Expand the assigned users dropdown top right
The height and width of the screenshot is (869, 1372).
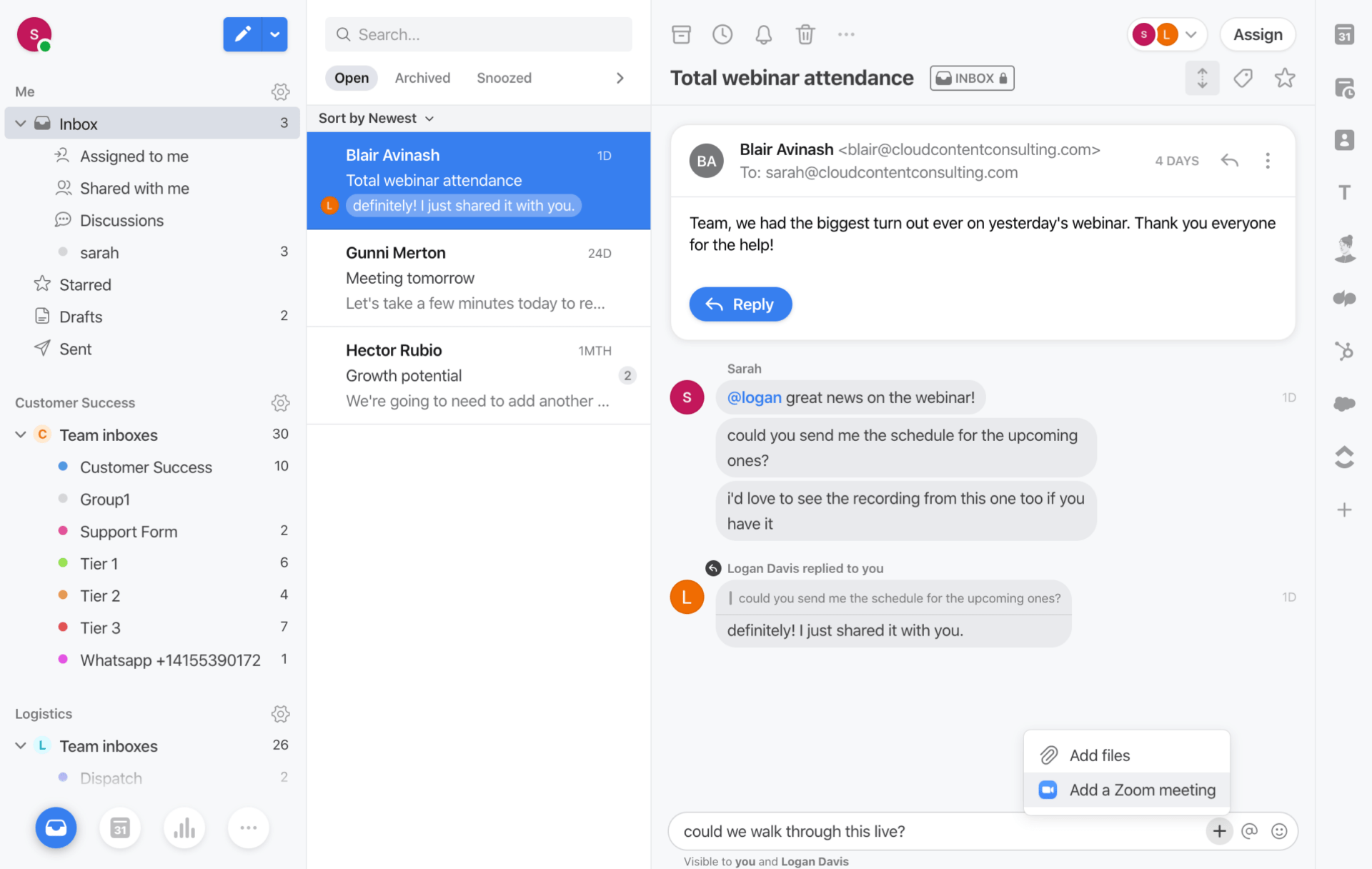pos(1193,34)
